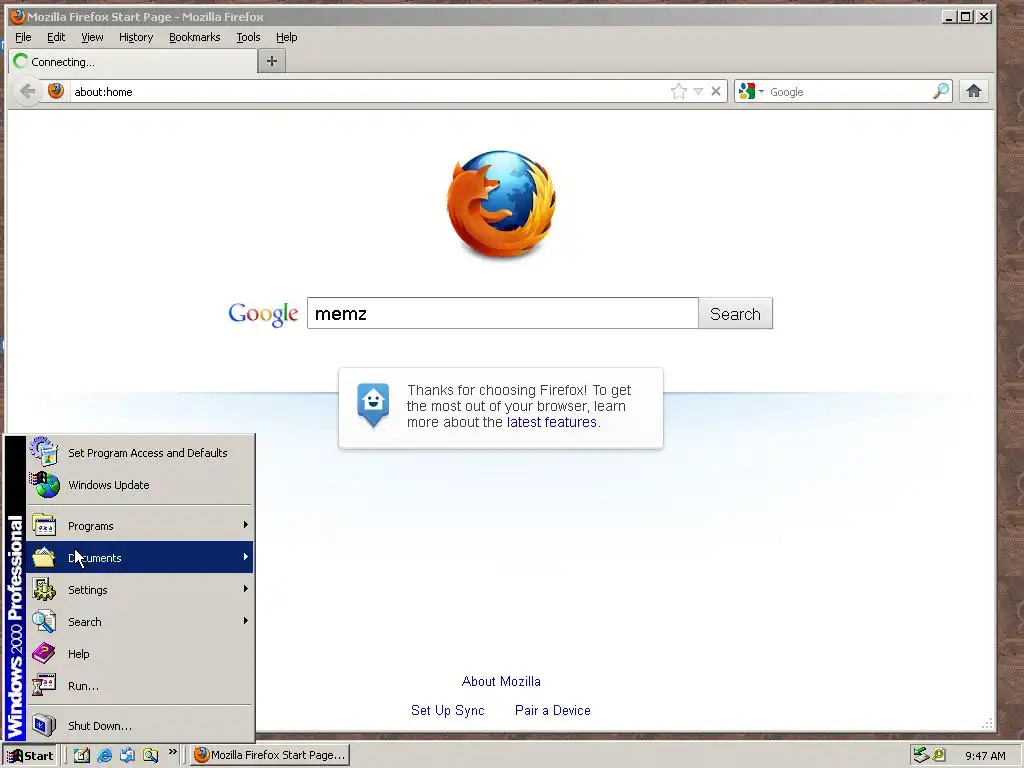Screen dimensions: 1024x768
Task: Click the Search button next to memz
Action: tap(735, 313)
